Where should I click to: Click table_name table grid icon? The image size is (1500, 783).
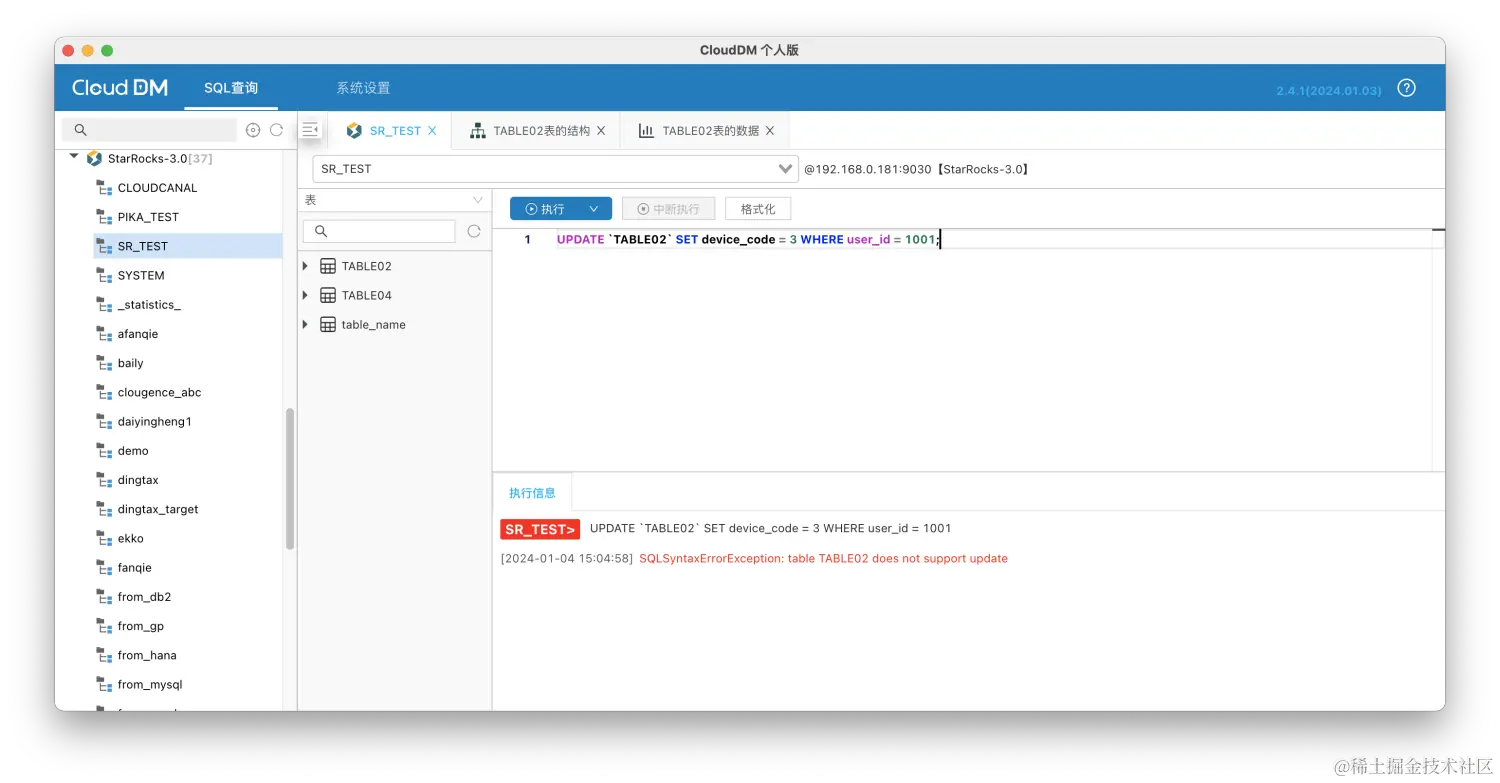(x=328, y=325)
